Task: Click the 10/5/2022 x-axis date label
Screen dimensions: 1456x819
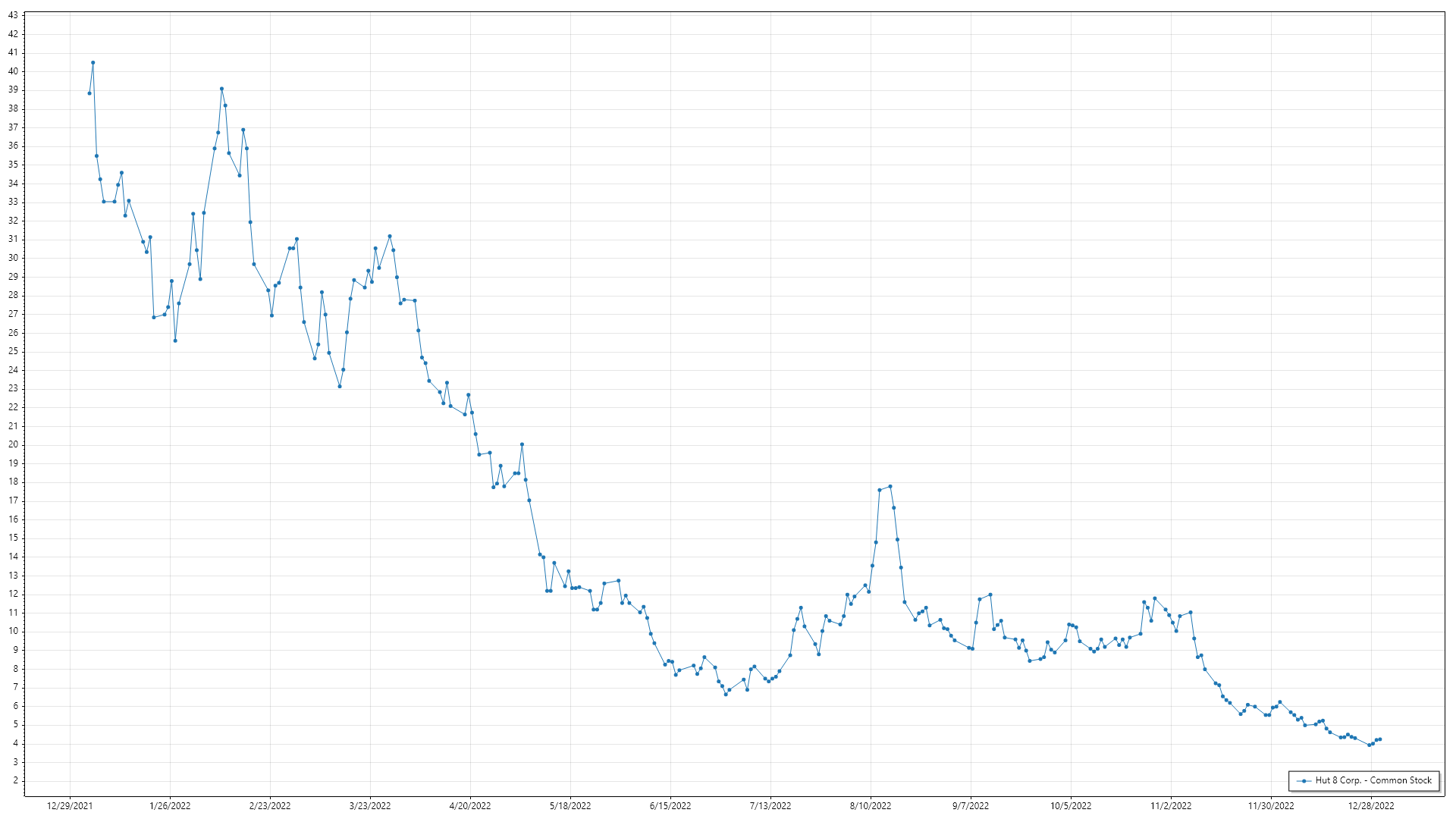Action: tap(1071, 806)
